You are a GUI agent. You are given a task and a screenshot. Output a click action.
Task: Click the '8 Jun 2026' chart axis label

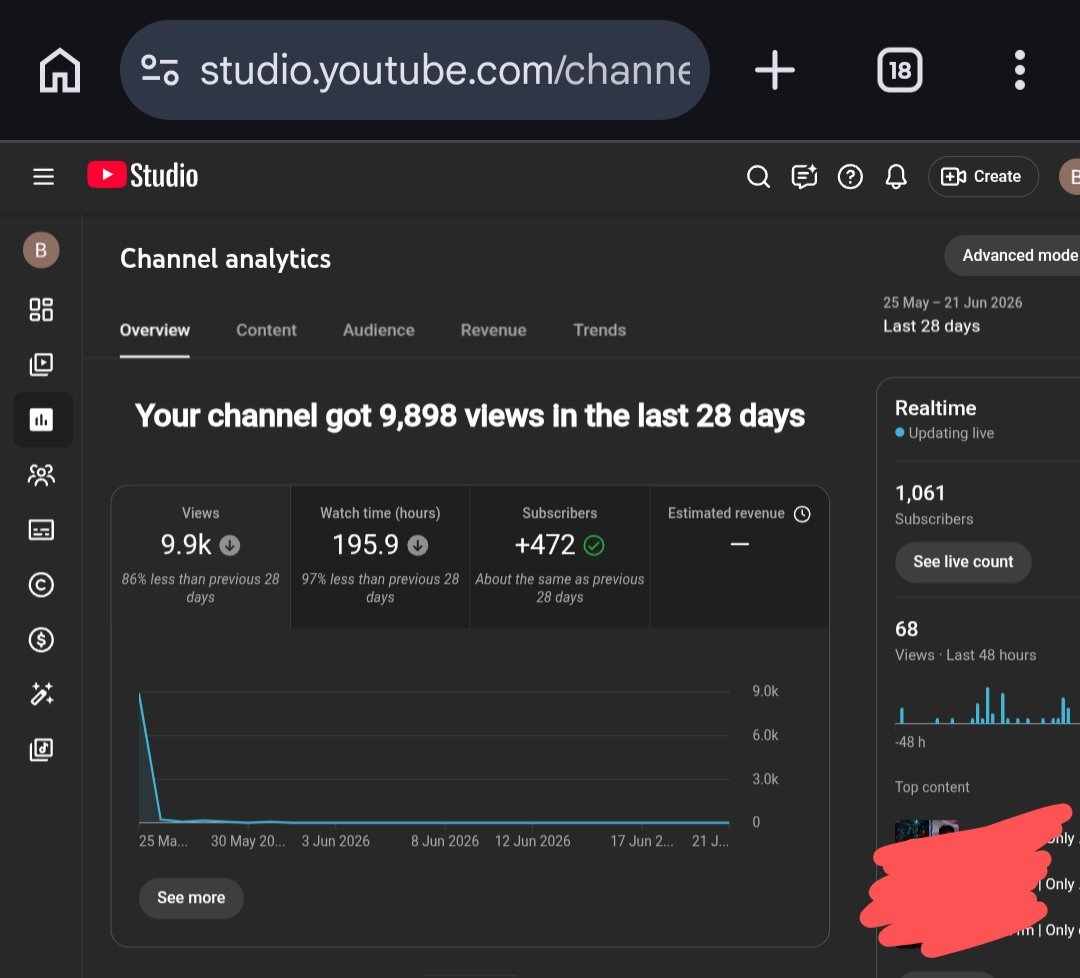444,841
